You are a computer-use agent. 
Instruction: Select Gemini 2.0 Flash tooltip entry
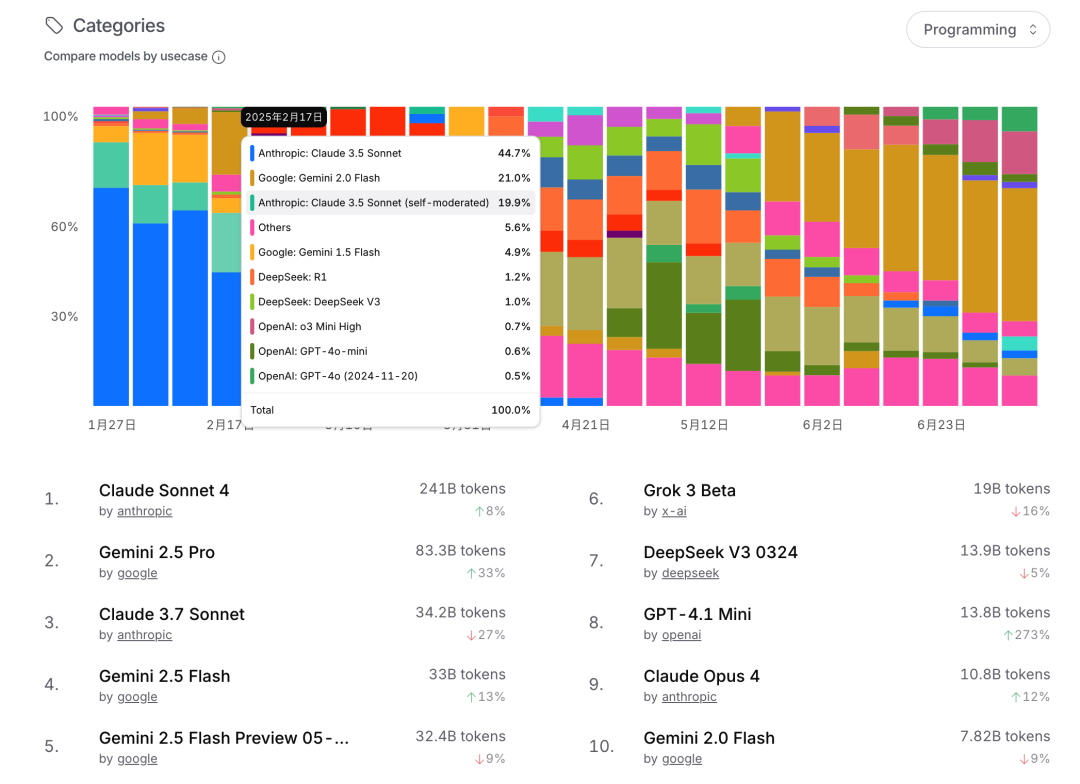pyautogui.click(x=391, y=178)
